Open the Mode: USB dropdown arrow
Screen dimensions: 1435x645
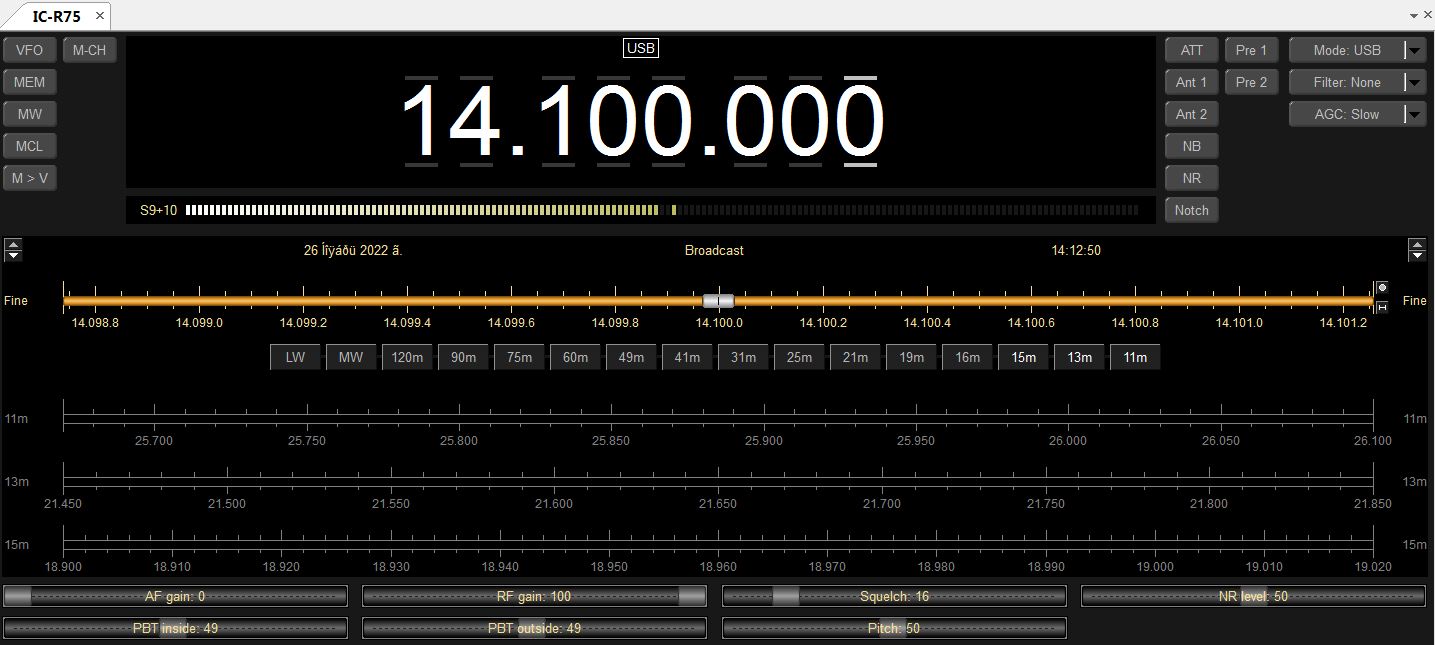(1415, 50)
